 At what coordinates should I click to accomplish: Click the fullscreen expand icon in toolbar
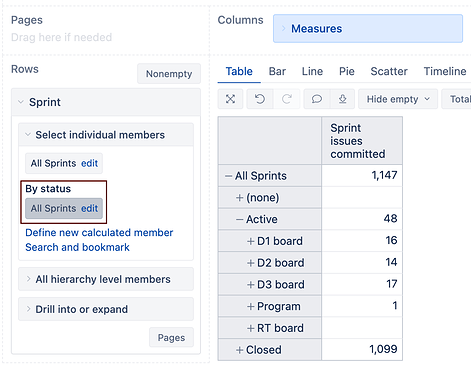230,99
